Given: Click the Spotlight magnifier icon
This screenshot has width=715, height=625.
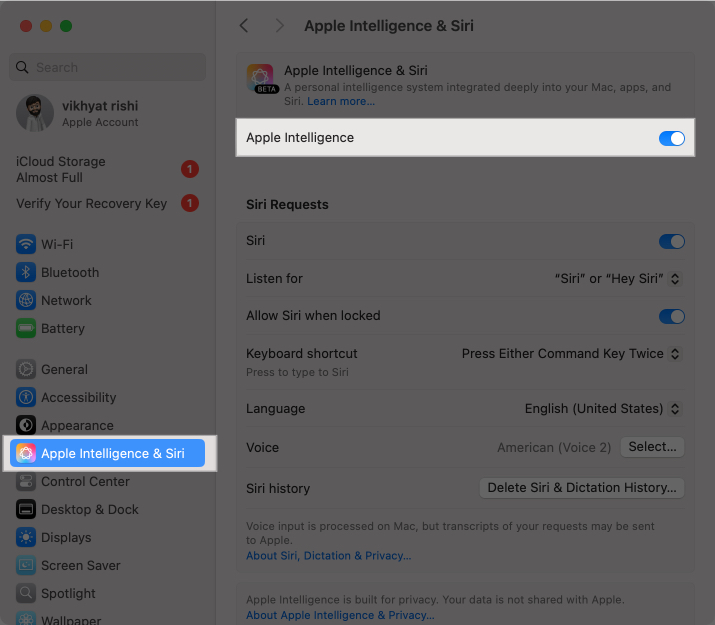Looking at the screenshot, I should pyautogui.click(x=26, y=593).
